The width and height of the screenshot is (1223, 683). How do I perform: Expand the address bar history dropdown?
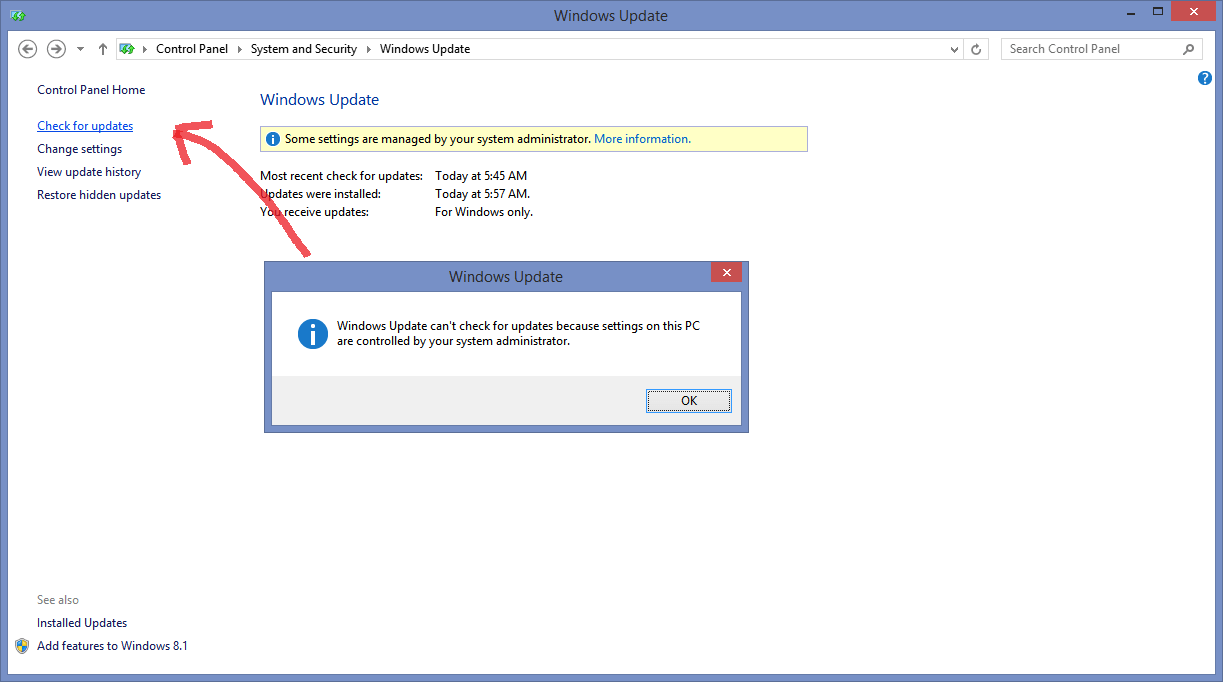tap(954, 49)
